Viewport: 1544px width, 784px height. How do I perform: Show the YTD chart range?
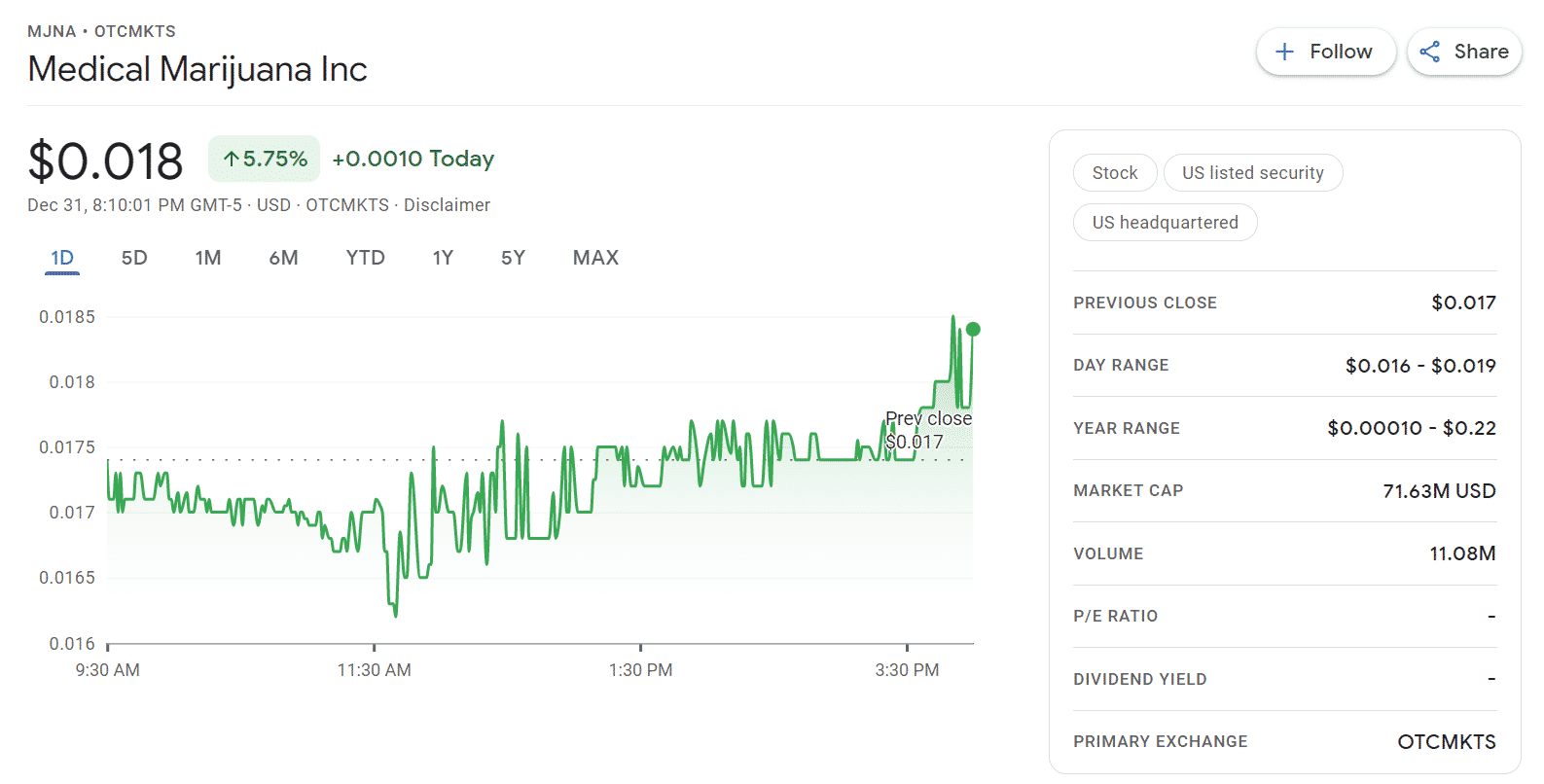pos(366,258)
